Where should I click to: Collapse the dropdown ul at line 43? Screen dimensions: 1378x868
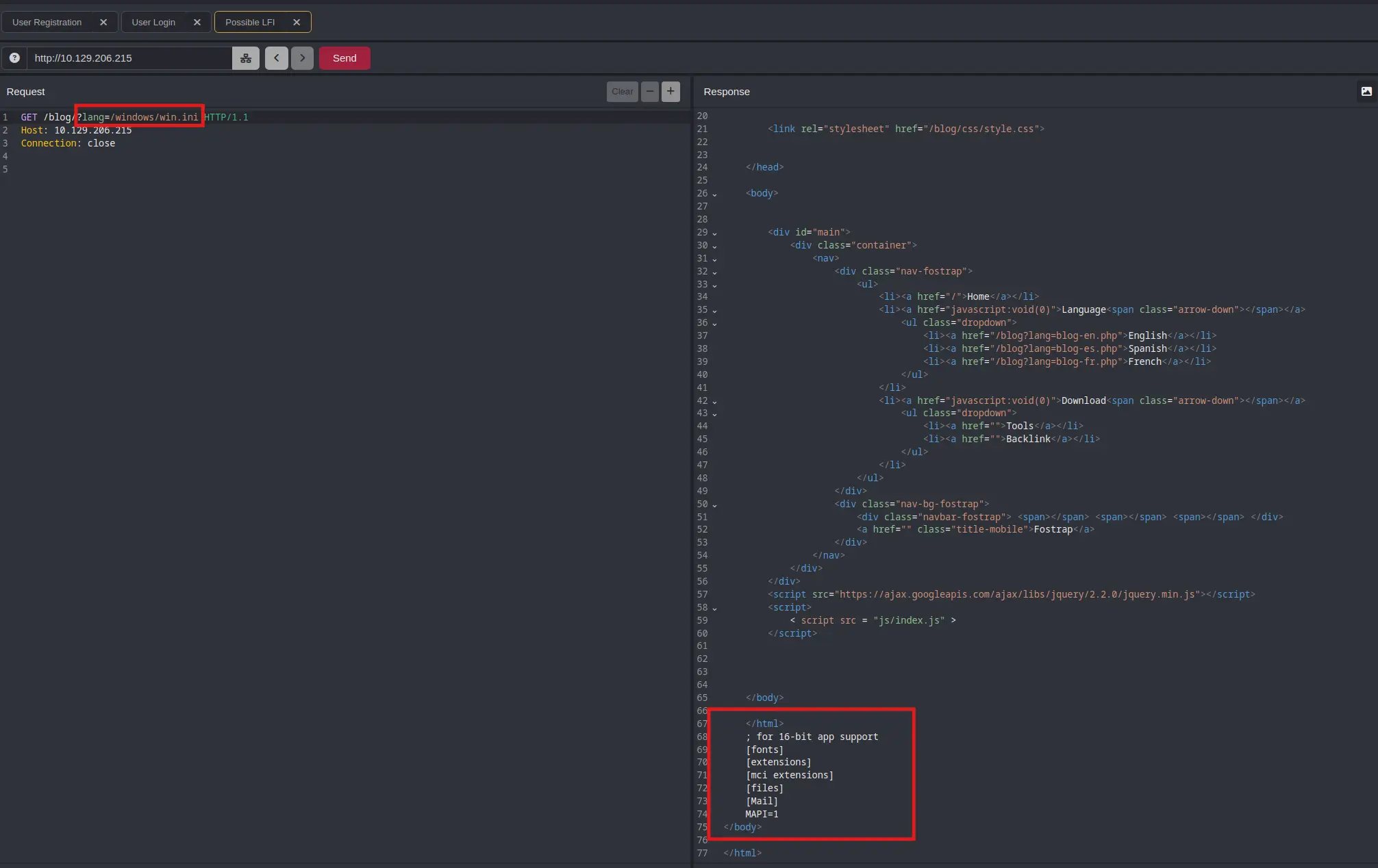714,414
